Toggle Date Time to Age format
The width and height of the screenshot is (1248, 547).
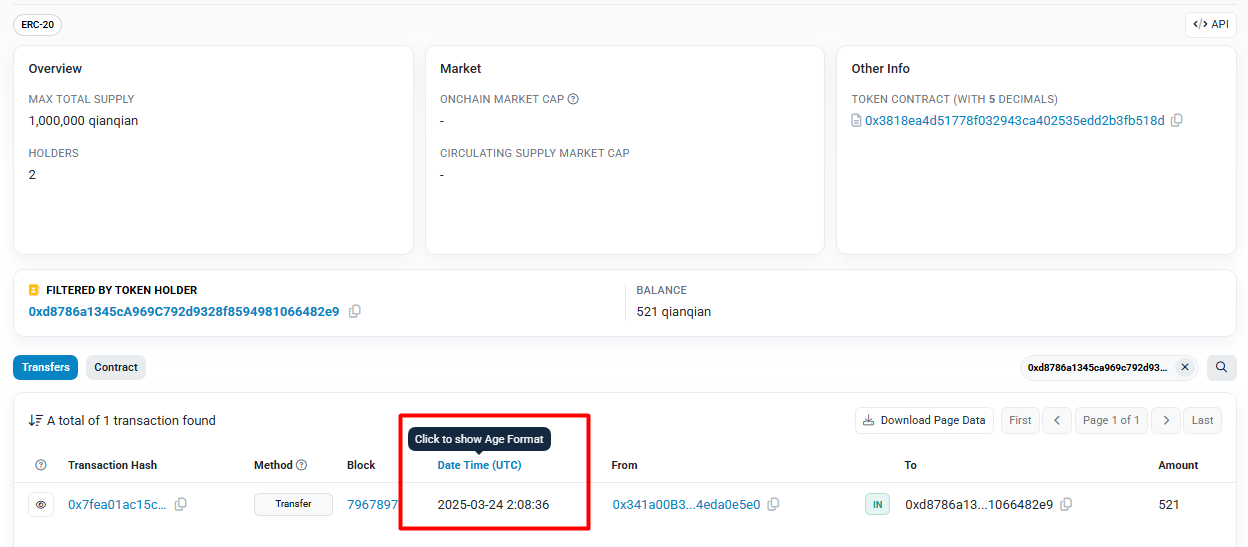[x=479, y=465]
